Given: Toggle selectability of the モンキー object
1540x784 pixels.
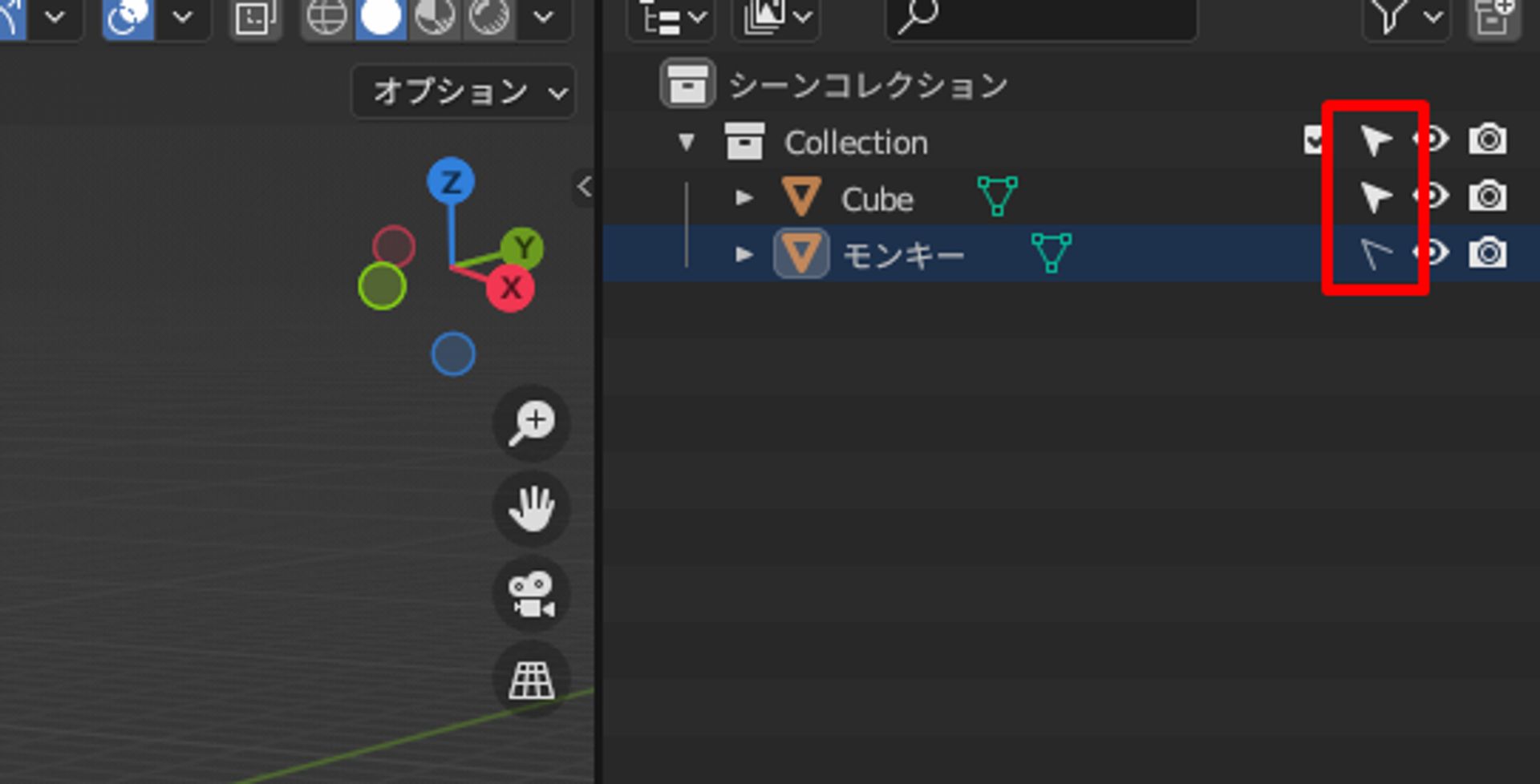Looking at the screenshot, I should click(x=1375, y=253).
